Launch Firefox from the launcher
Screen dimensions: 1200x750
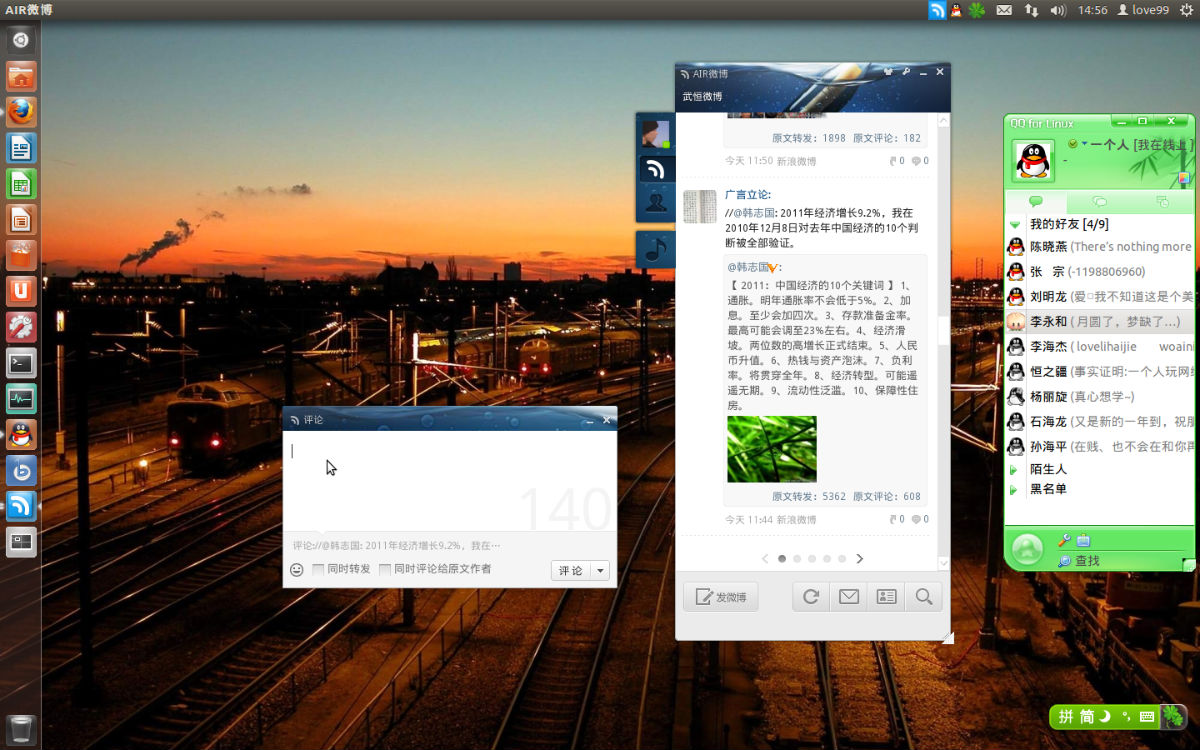point(22,112)
